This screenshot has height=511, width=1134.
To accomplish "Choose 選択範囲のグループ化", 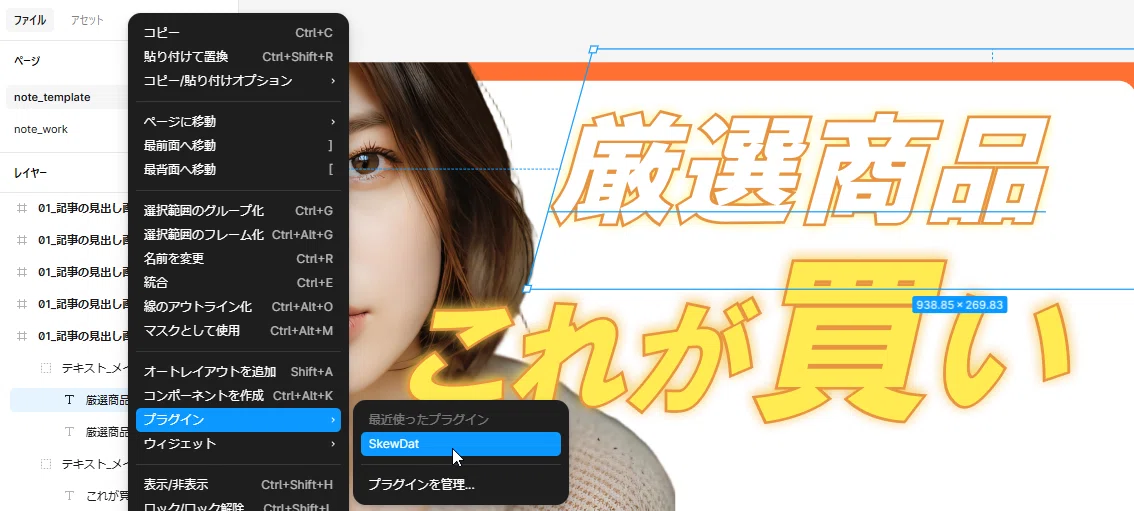I will coord(238,210).
